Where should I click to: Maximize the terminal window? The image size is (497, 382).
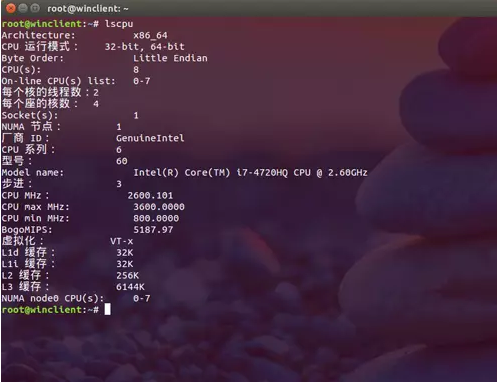pos(35,8)
